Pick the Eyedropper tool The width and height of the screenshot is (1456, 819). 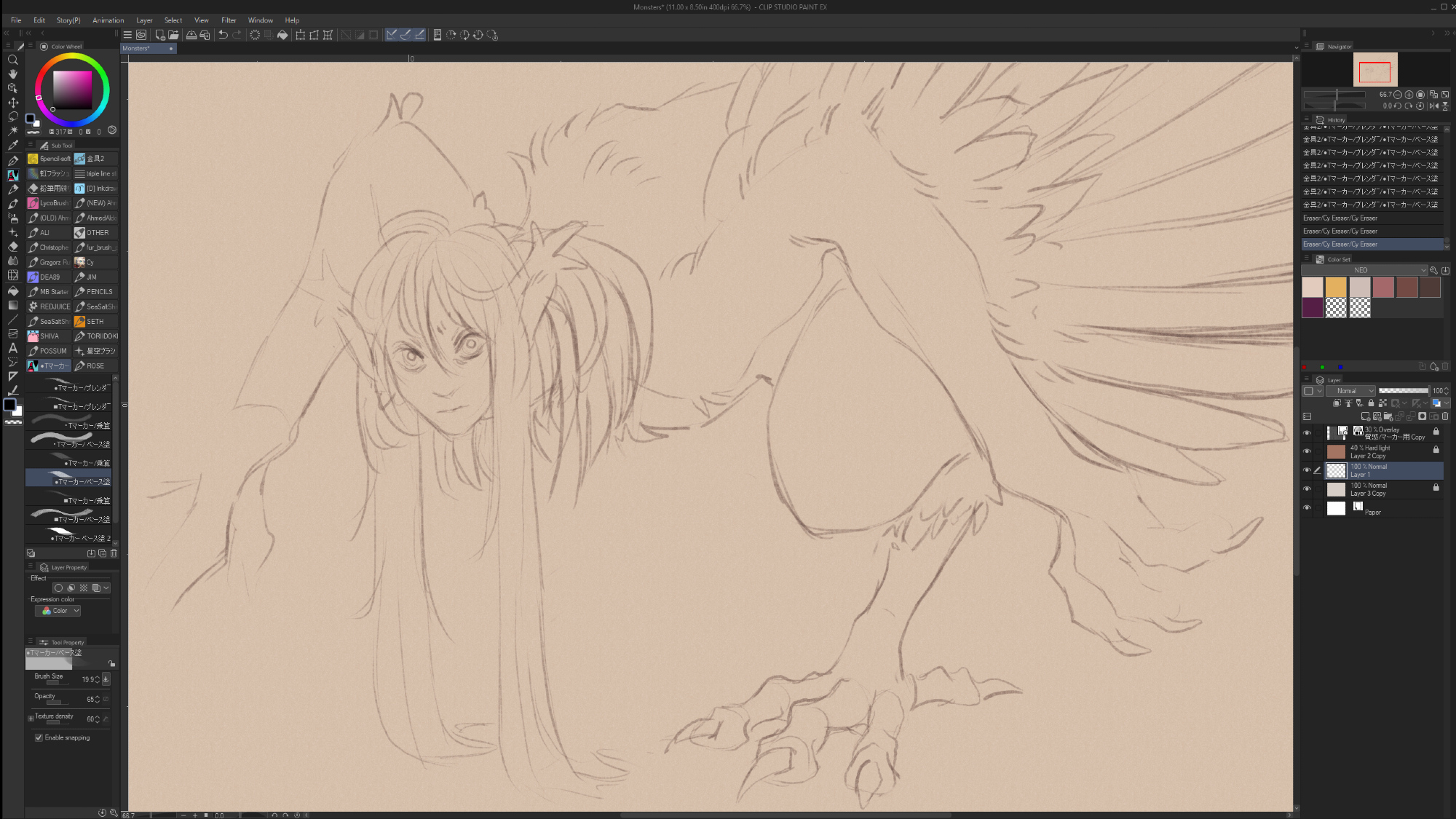(x=12, y=146)
